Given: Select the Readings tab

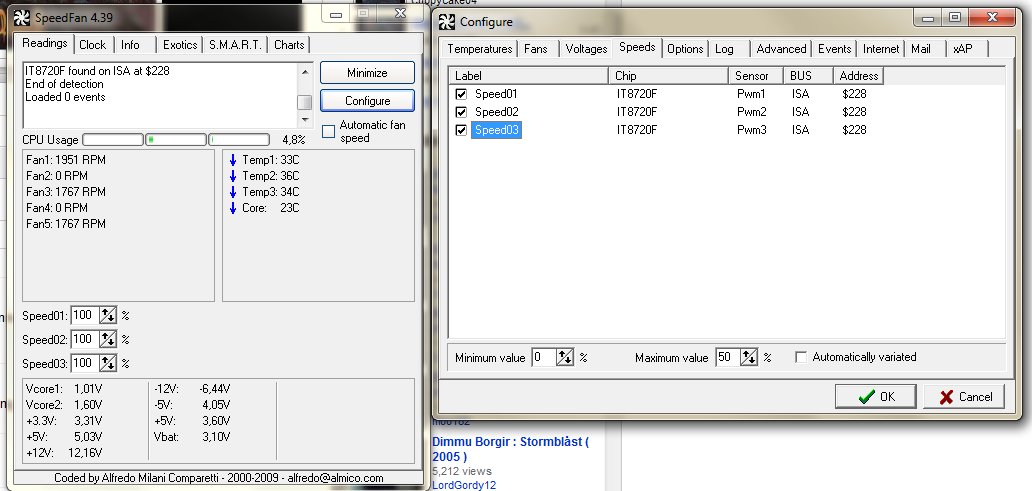Looking at the screenshot, I should pyautogui.click(x=45, y=43).
